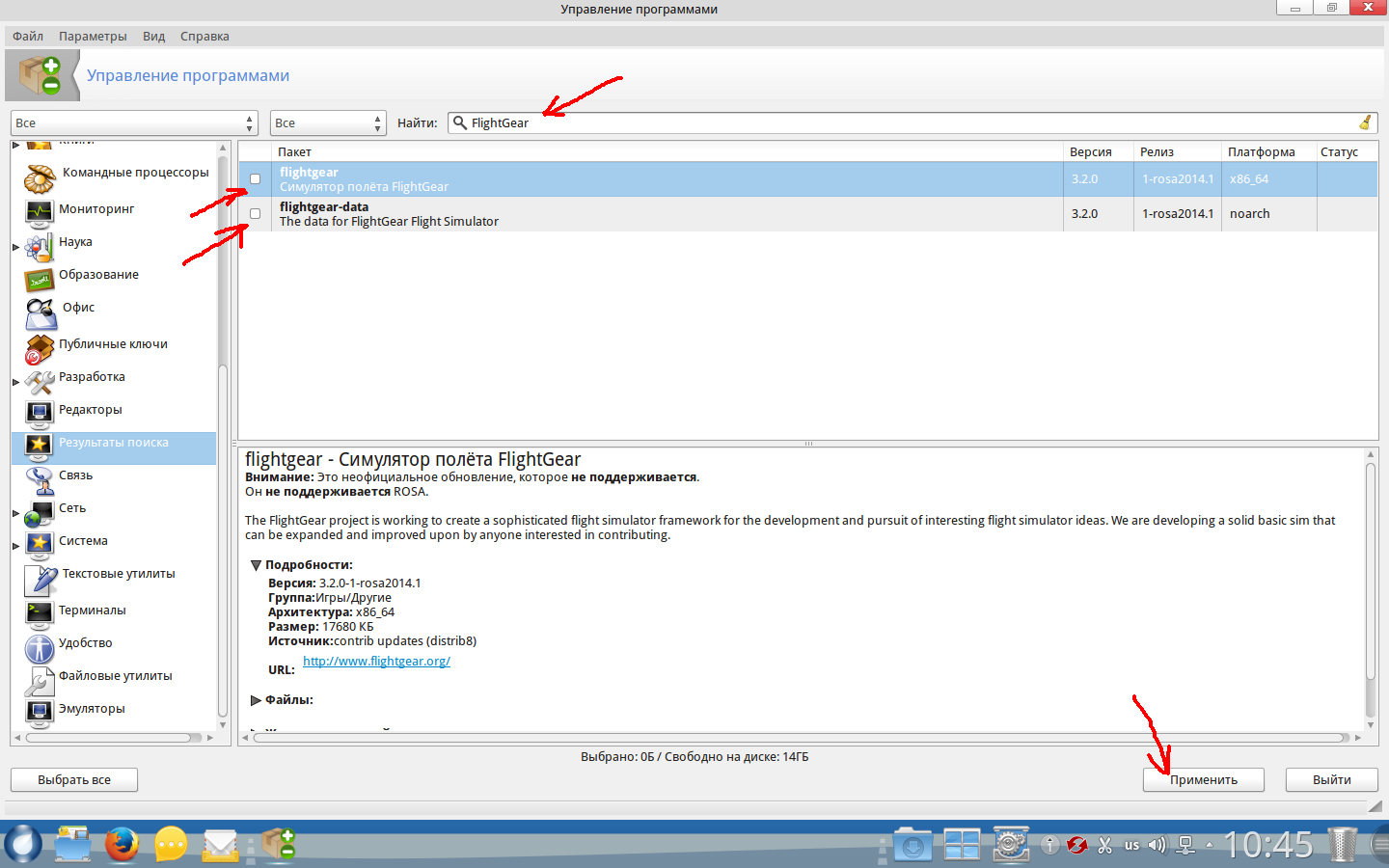Open the wide 'Все' dropdown above the categories
The width and height of the screenshot is (1389, 868).
pyautogui.click(x=134, y=123)
